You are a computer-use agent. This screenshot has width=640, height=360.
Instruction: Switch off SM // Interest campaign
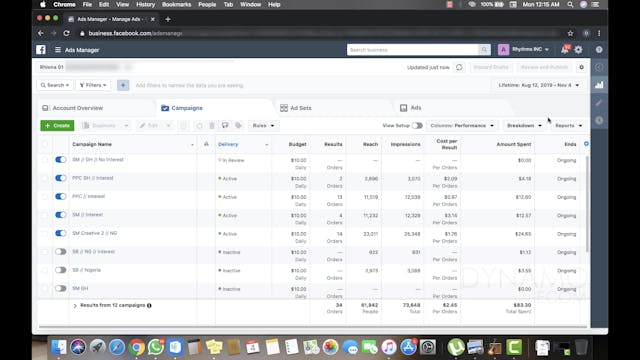60,215
